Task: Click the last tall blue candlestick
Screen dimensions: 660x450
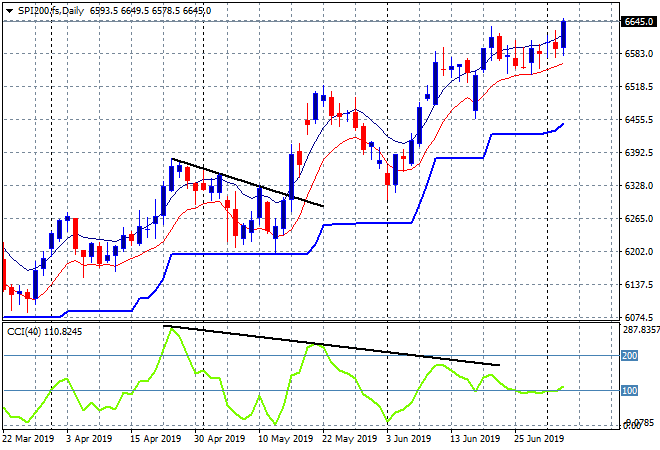Action: [x=563, y=35]
